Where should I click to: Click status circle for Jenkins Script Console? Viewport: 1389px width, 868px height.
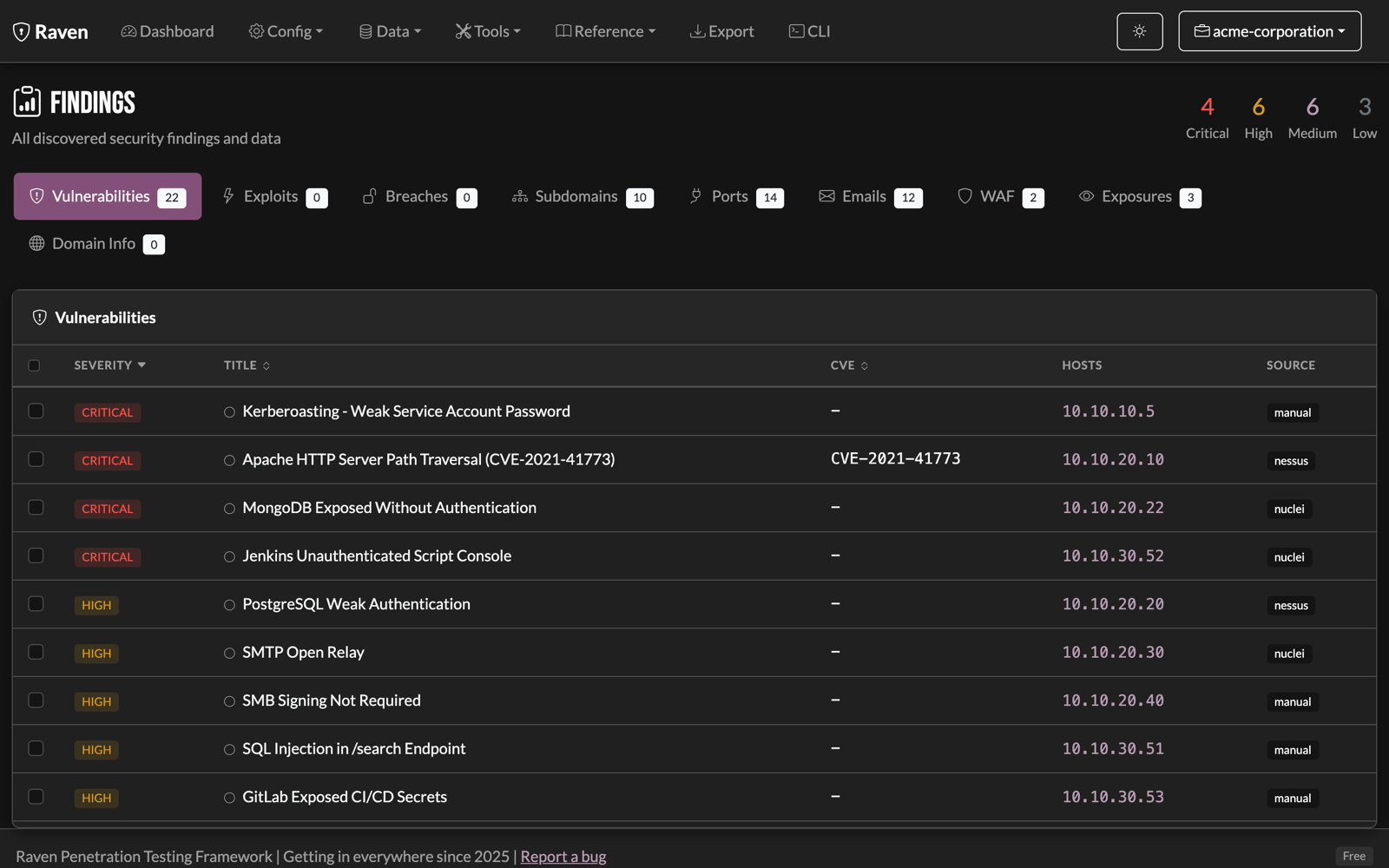229,557
